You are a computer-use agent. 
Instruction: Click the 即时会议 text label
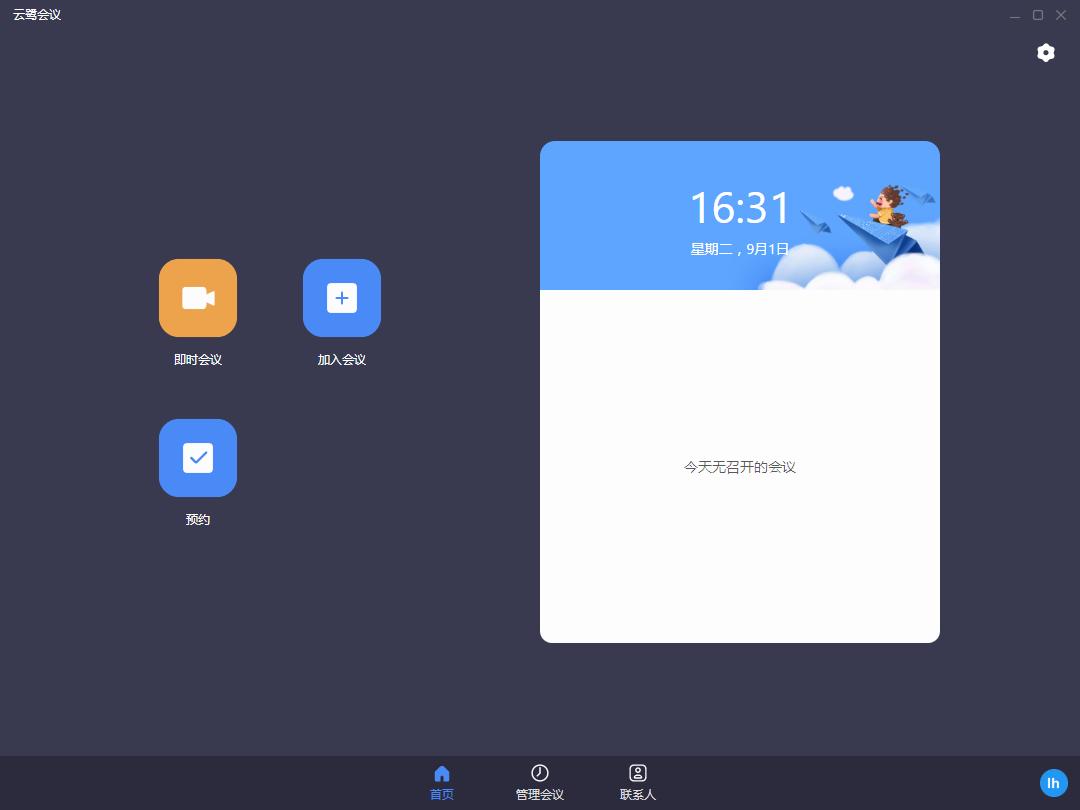click(x=198, y=360)
